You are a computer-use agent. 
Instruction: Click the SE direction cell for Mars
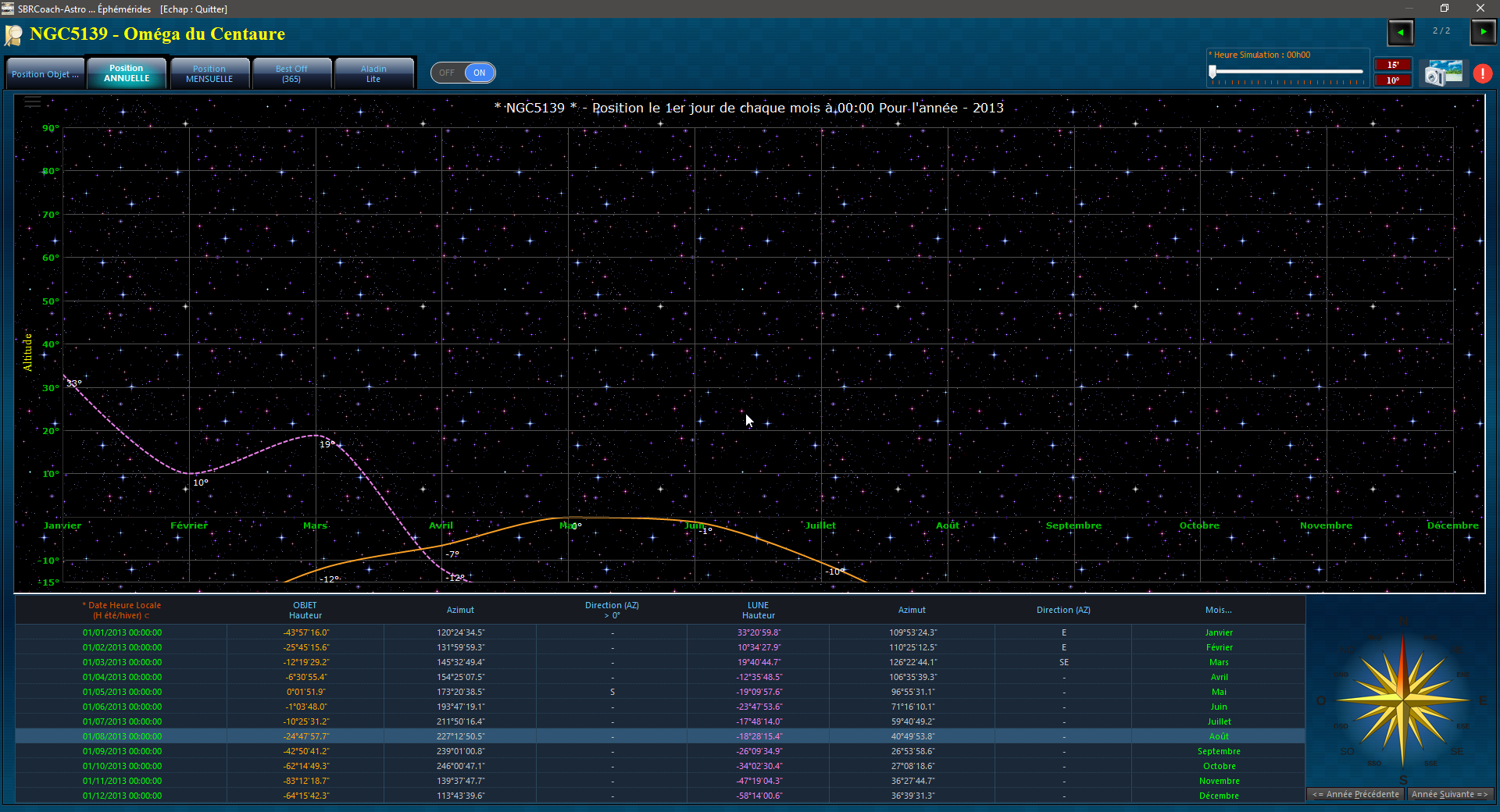tap(1064, 662)
